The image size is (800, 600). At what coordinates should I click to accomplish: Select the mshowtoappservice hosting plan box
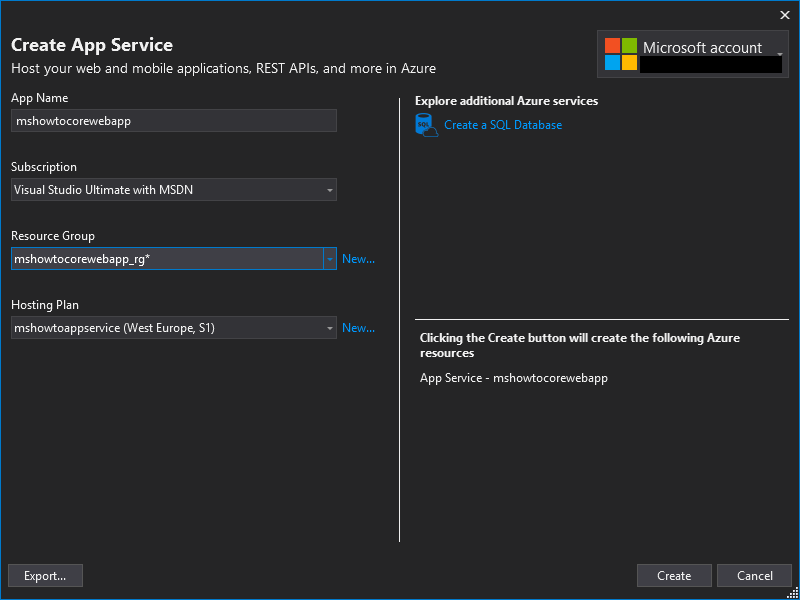click(173, 328)
